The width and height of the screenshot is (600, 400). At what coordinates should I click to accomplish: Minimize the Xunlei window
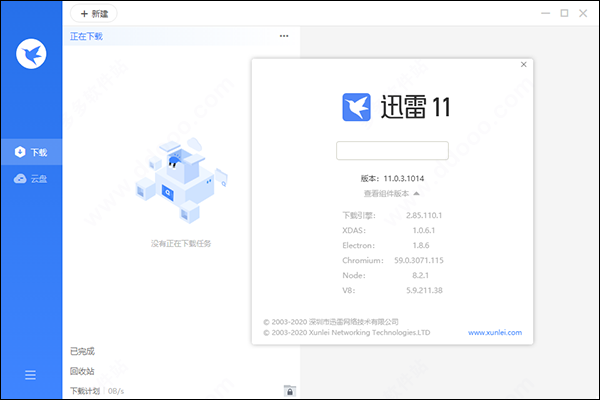(545, 13)
